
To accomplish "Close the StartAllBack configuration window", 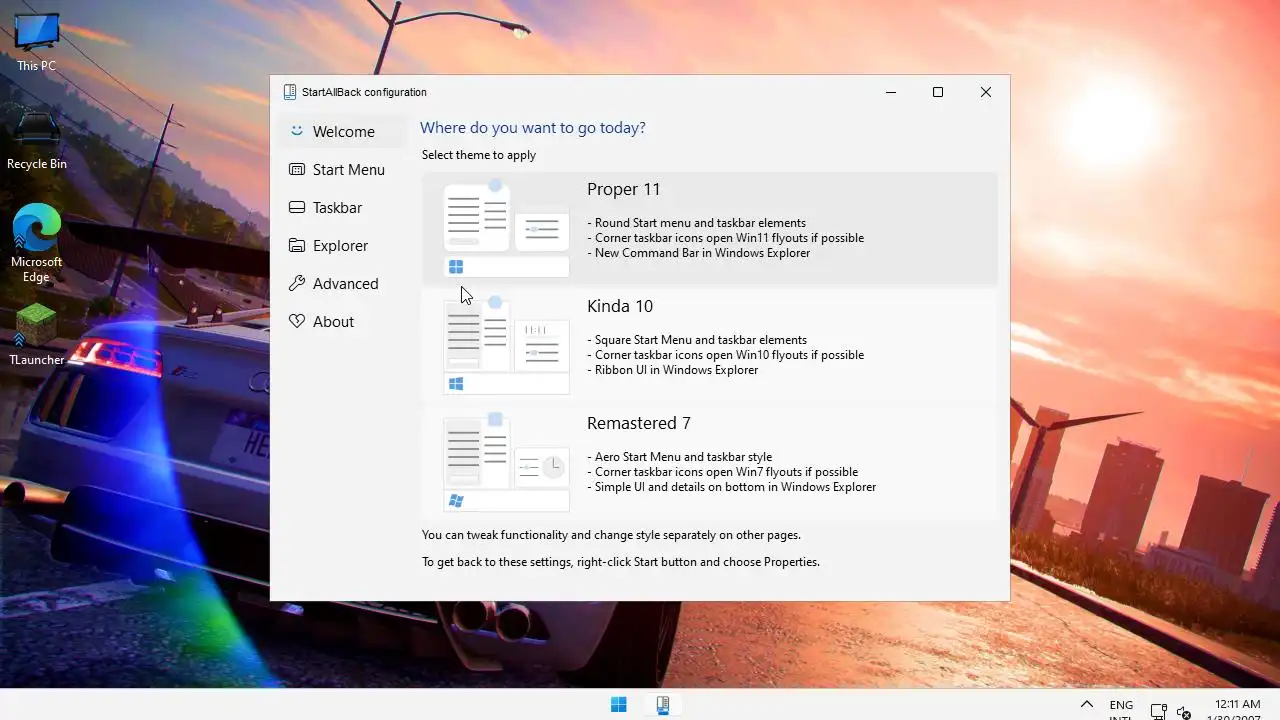I will 986,92.
